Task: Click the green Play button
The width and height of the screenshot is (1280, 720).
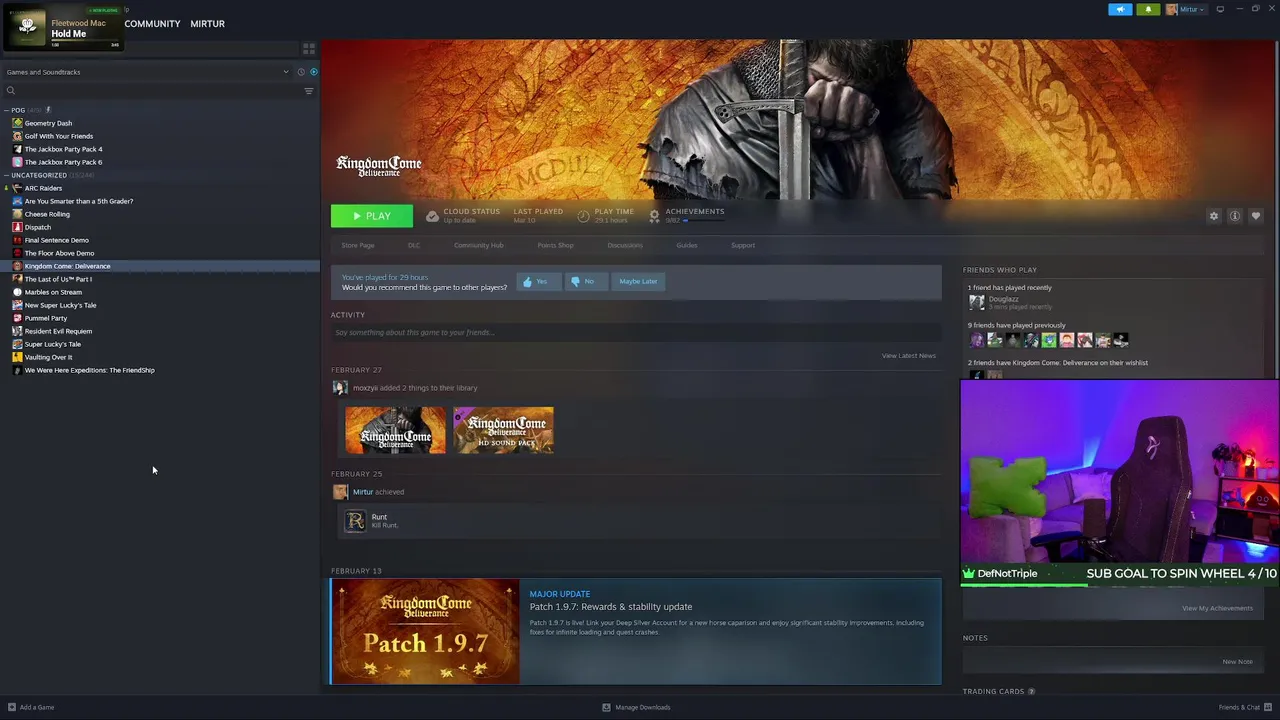Action: coord(371,216)
